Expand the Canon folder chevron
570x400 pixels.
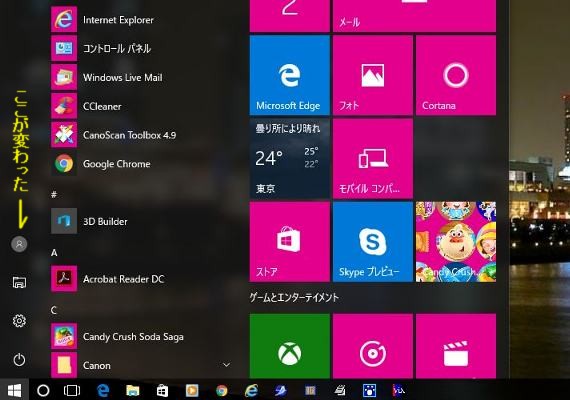point(226,365)
